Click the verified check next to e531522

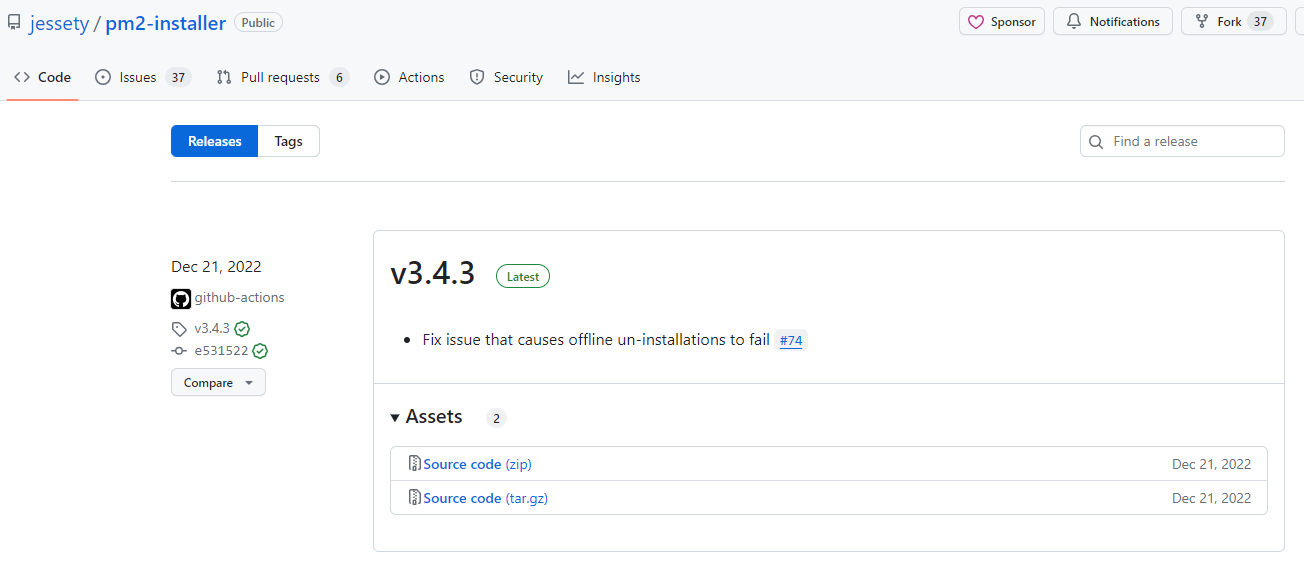click(x=260, y=351)
